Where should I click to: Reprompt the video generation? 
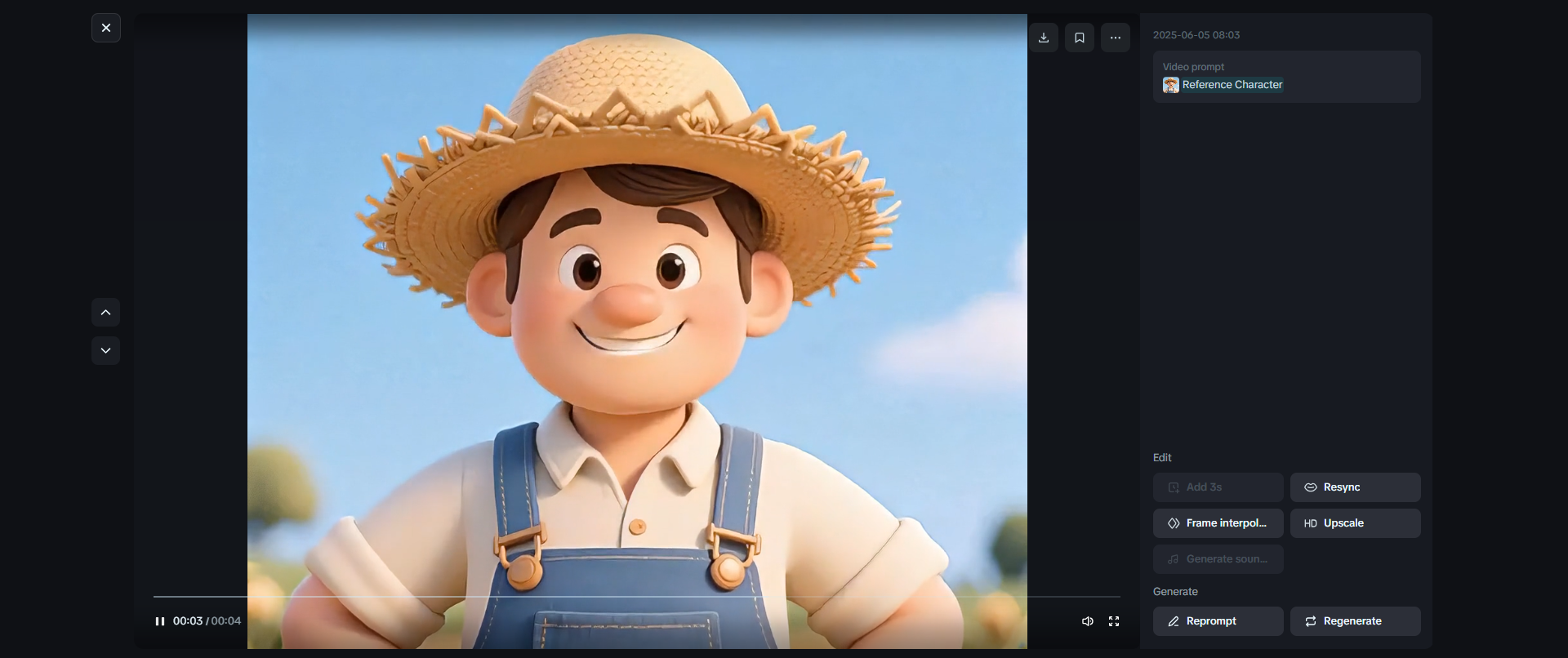pos(1218,621)
